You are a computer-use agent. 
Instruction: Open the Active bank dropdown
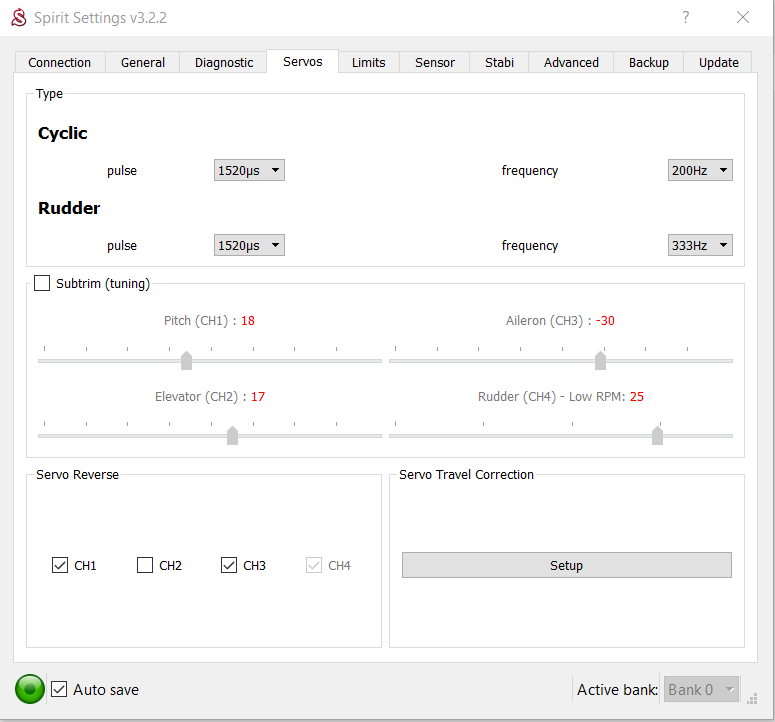pos(701,689)
